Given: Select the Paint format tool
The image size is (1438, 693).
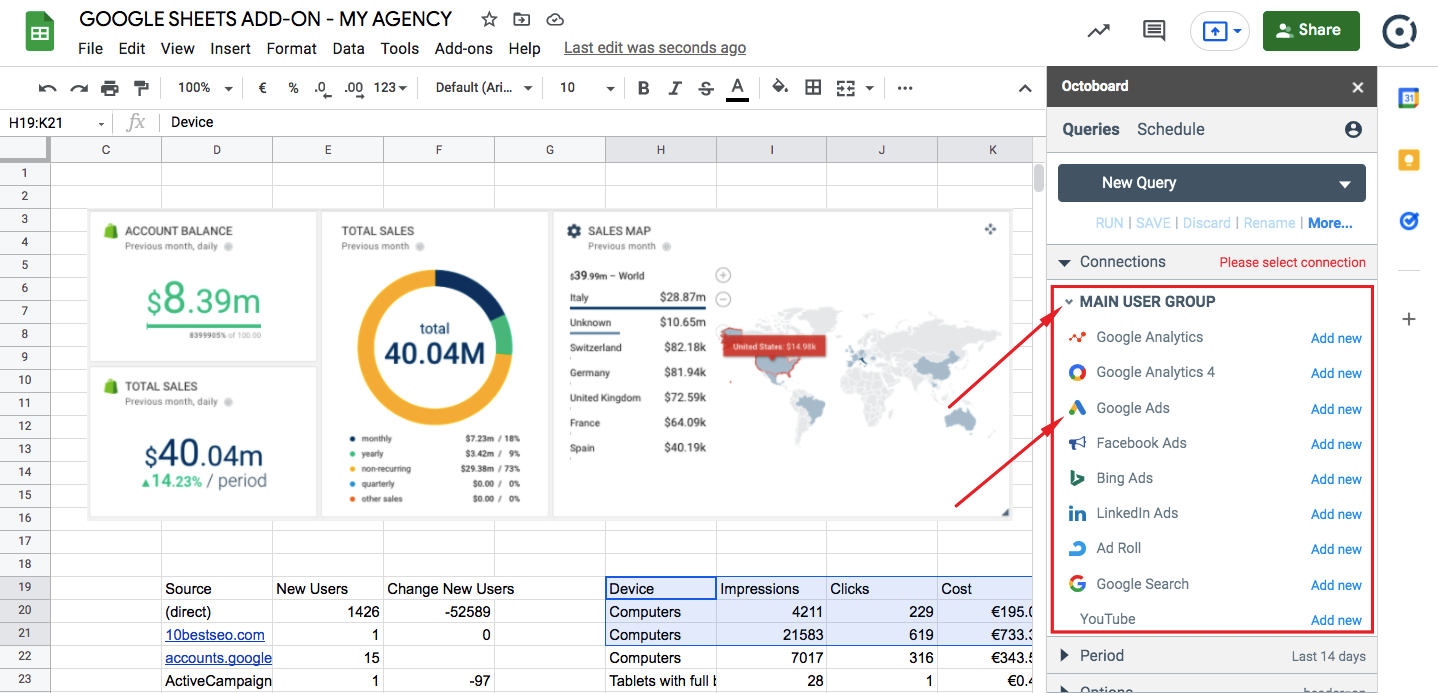Looking at the screenshot, I should pos(141,88).
